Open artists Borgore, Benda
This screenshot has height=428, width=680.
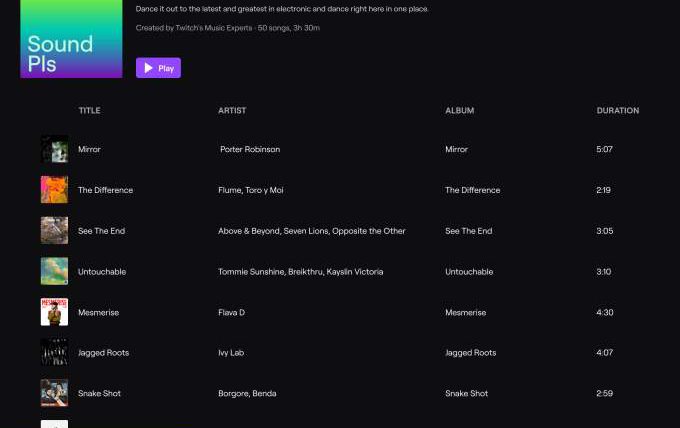point(247,393)
